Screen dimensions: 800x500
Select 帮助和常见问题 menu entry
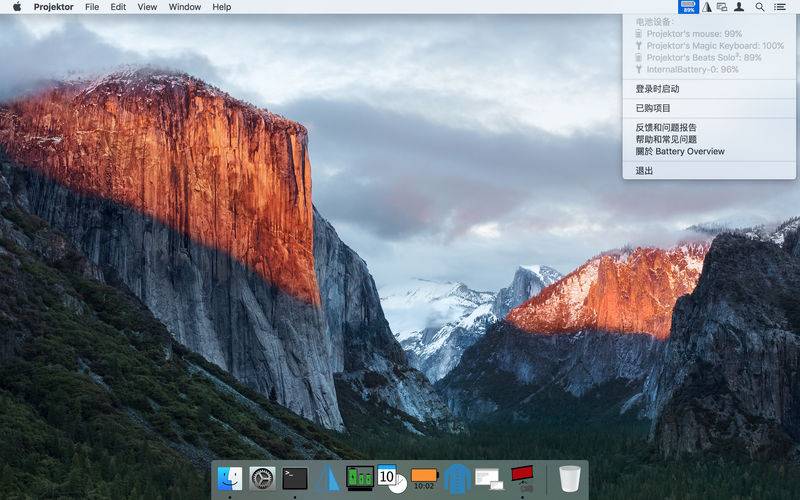pos(709,139)
